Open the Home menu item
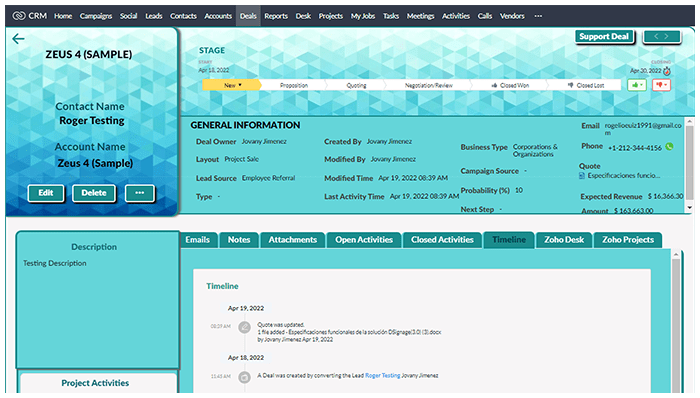 point(63,16)
